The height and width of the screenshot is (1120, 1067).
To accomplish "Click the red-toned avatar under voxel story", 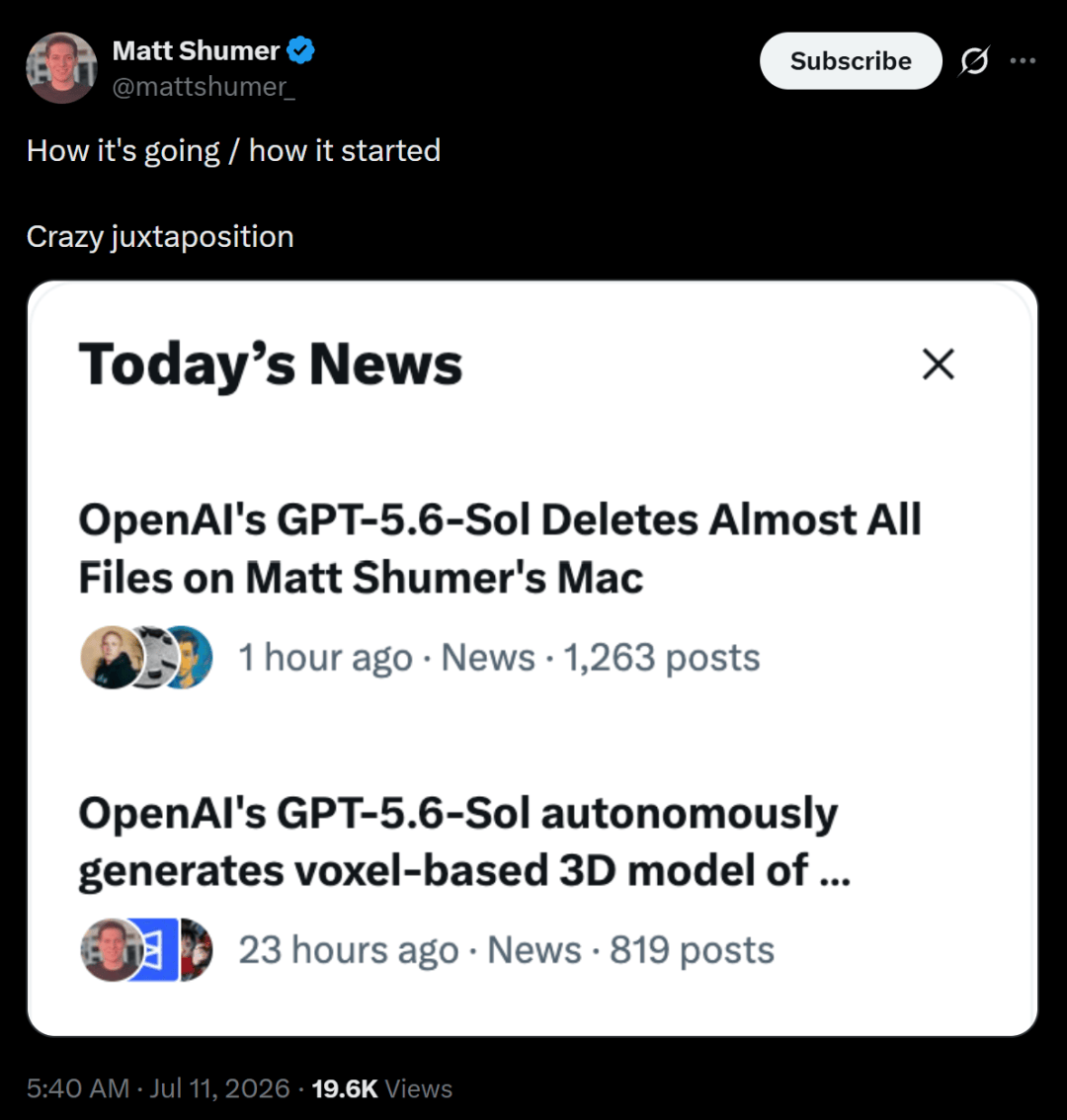I will (x=196, y=950).
